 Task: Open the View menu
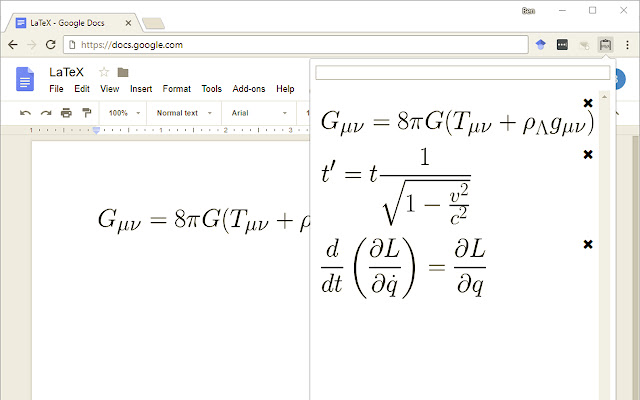click(110, 89)
